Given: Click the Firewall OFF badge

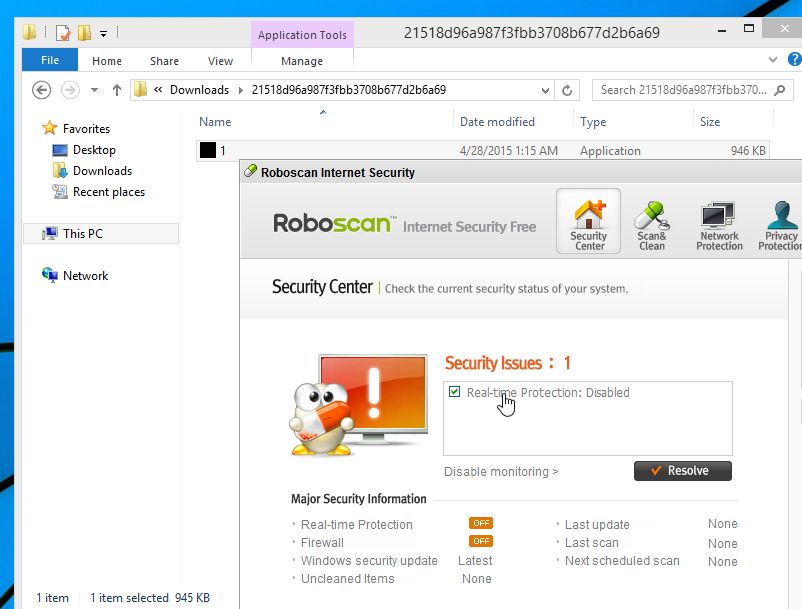Looking at the screenshot, I should click(x=481, y=541).
